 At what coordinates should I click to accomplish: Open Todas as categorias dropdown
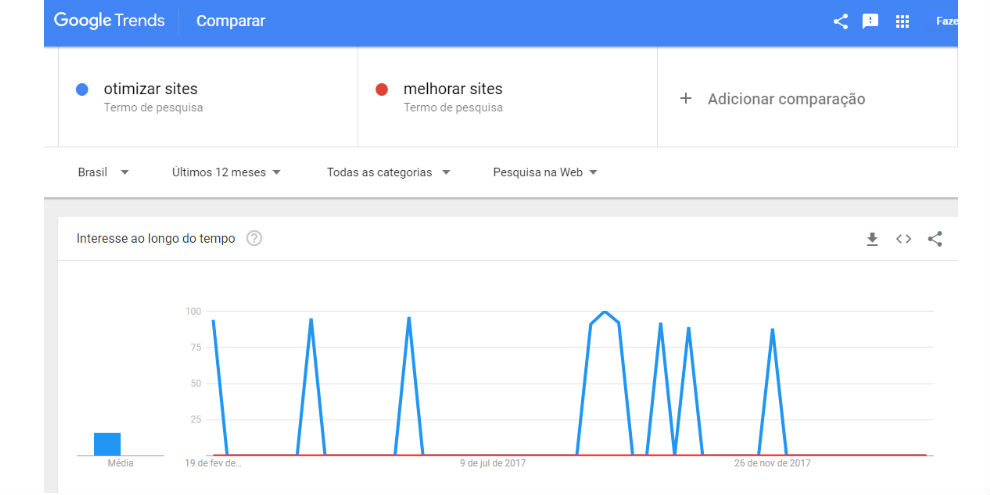click(x=388, y=172)
